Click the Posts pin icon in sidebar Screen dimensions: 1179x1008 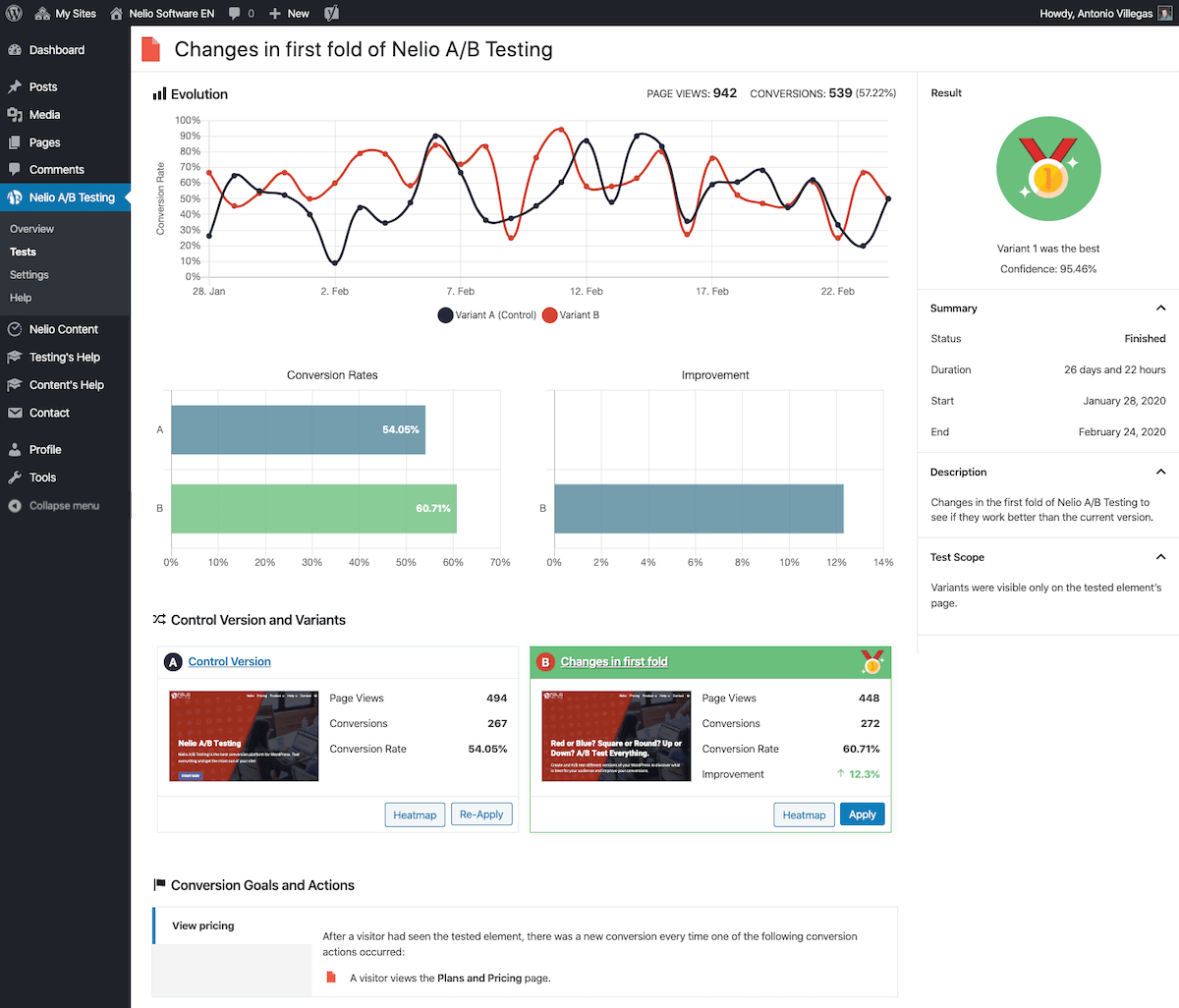15,87
